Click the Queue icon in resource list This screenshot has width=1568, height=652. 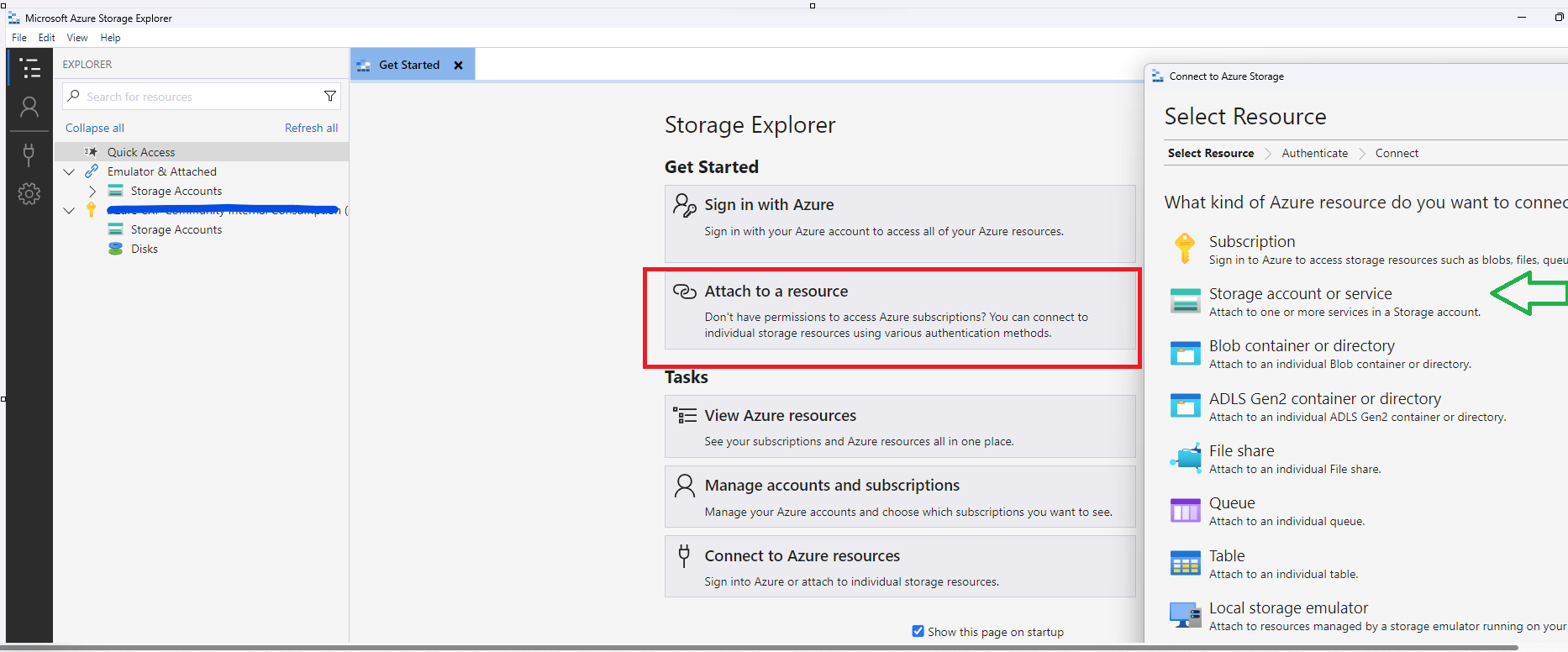tap(1186, 510)
